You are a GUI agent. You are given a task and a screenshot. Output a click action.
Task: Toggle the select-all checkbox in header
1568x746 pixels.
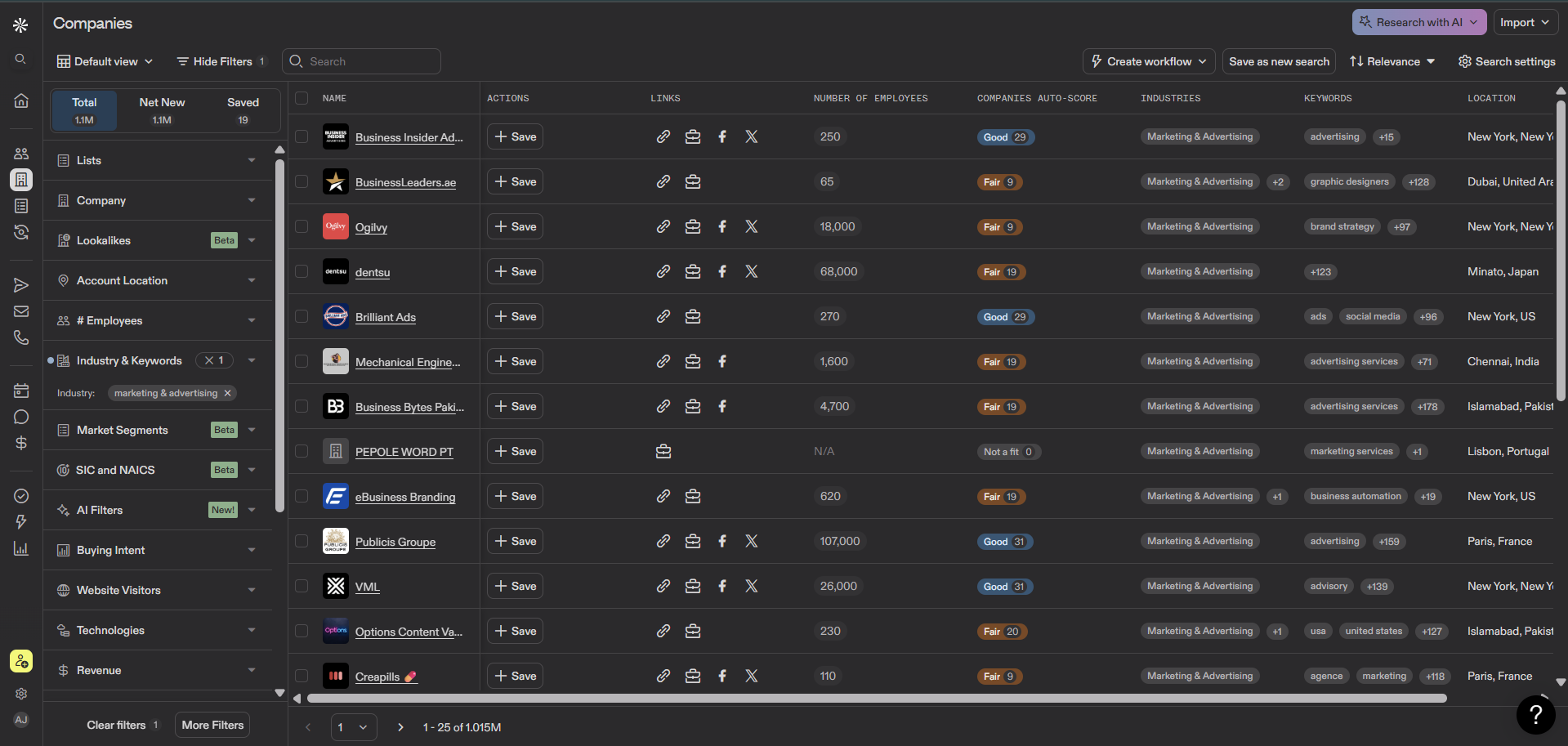point(302,98)
